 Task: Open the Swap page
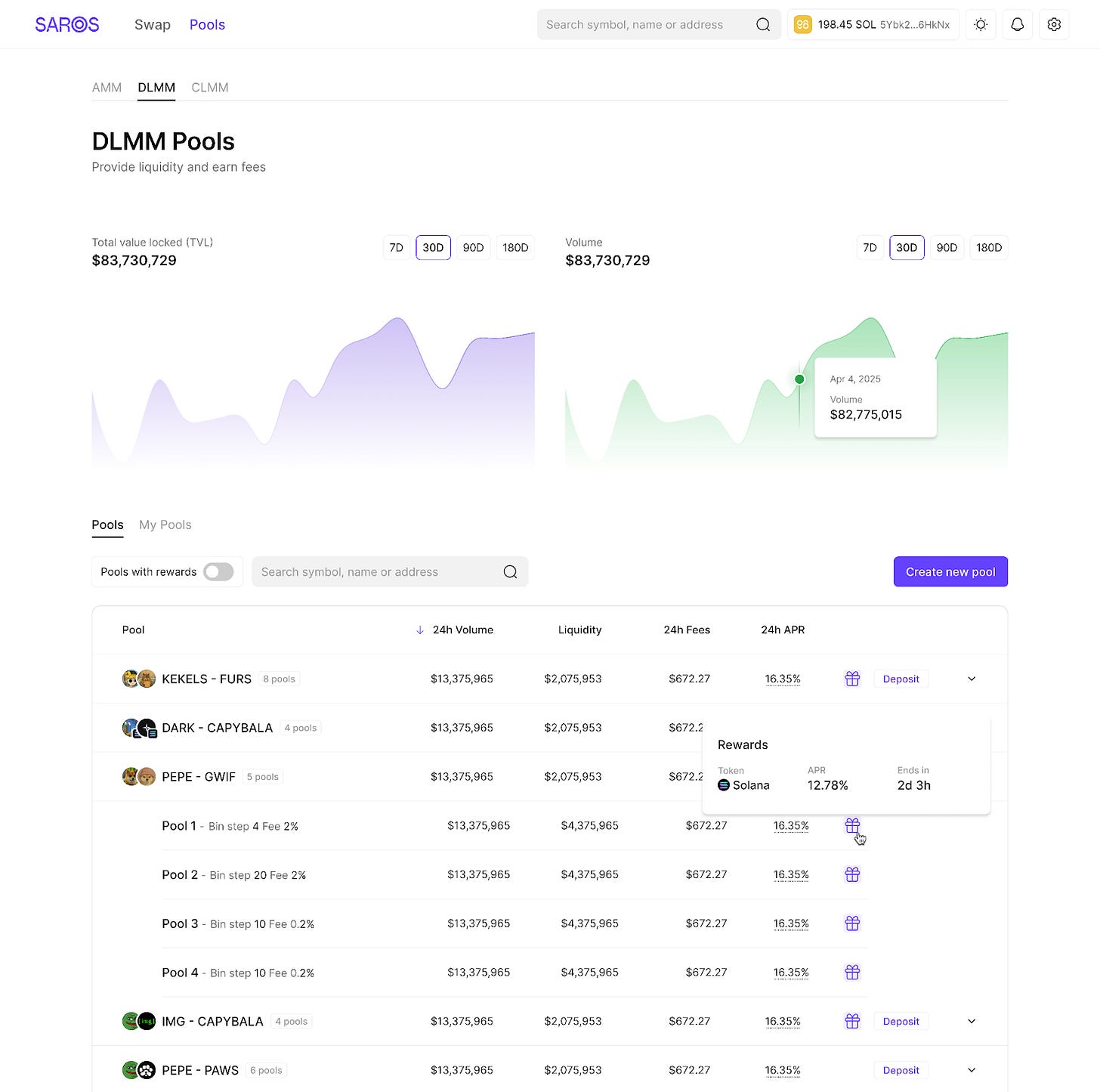[153, 25]
